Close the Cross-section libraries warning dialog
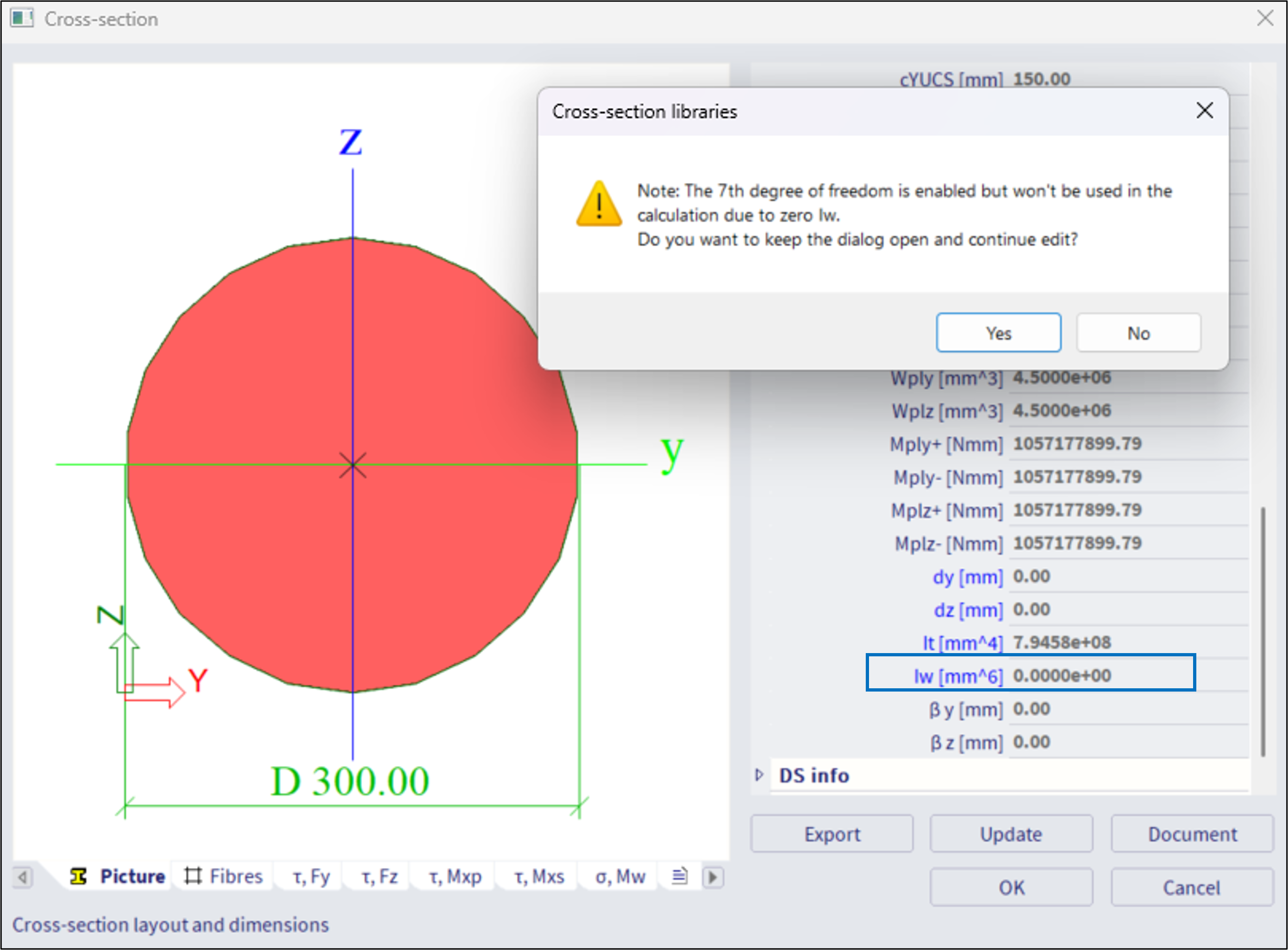Screen dimensions: 1288x950 click(x=1205, y=110)
